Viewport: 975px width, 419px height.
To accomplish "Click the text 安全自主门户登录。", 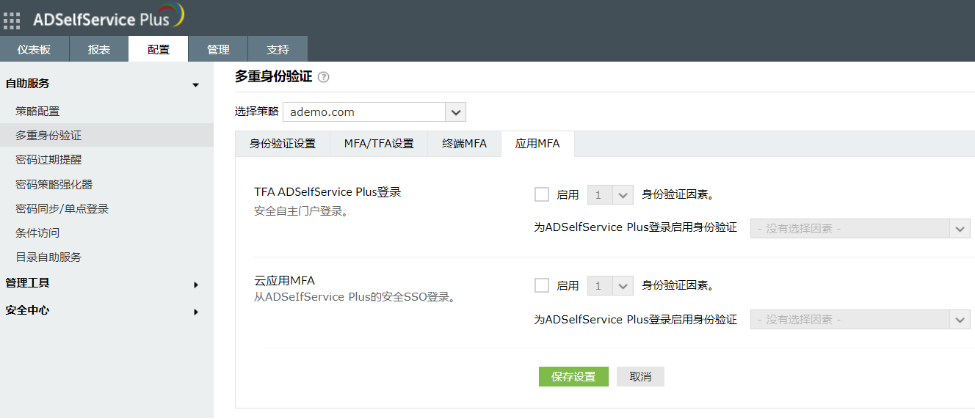I will [301, 211].
